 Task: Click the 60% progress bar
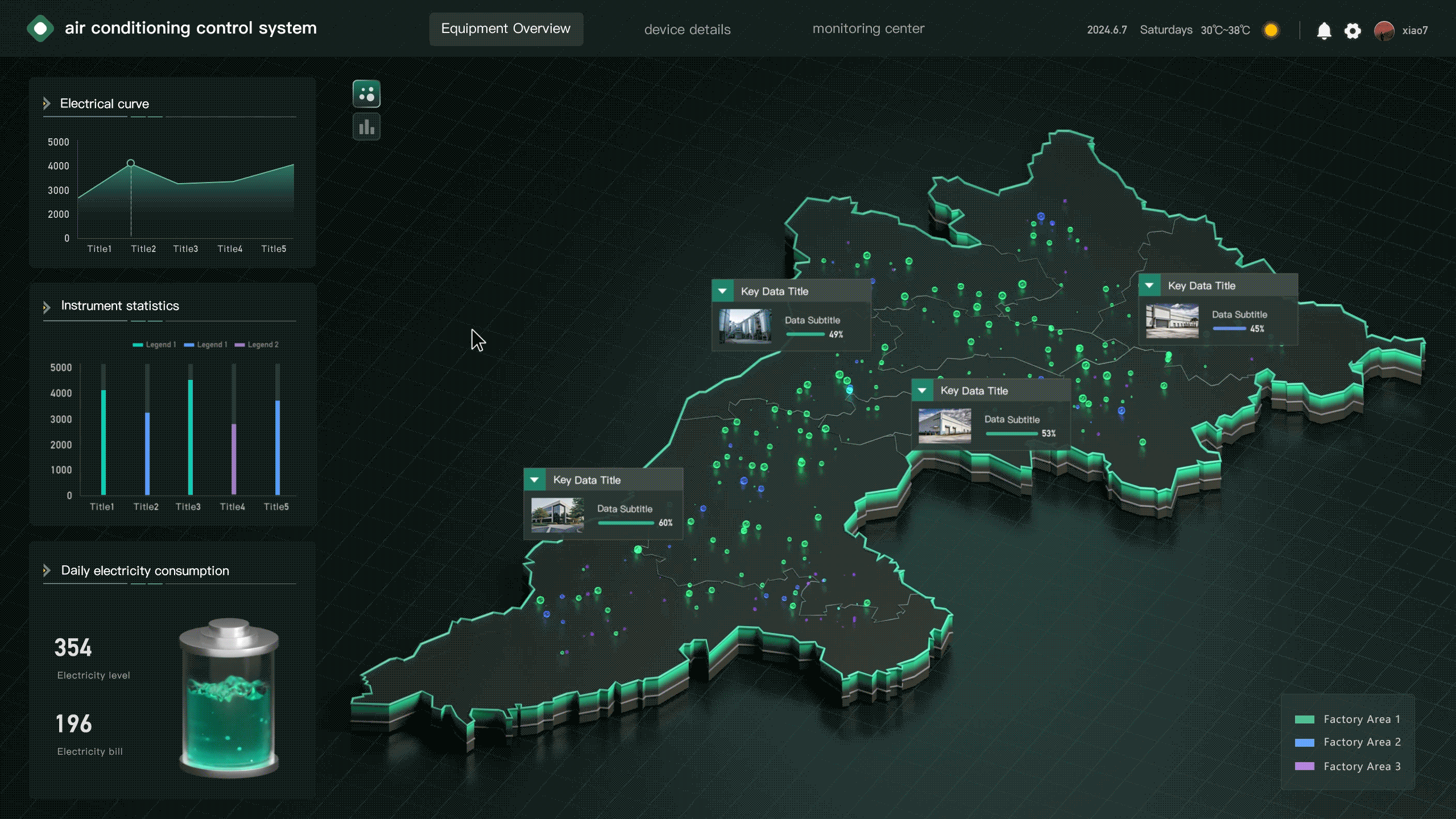[626, 523]
